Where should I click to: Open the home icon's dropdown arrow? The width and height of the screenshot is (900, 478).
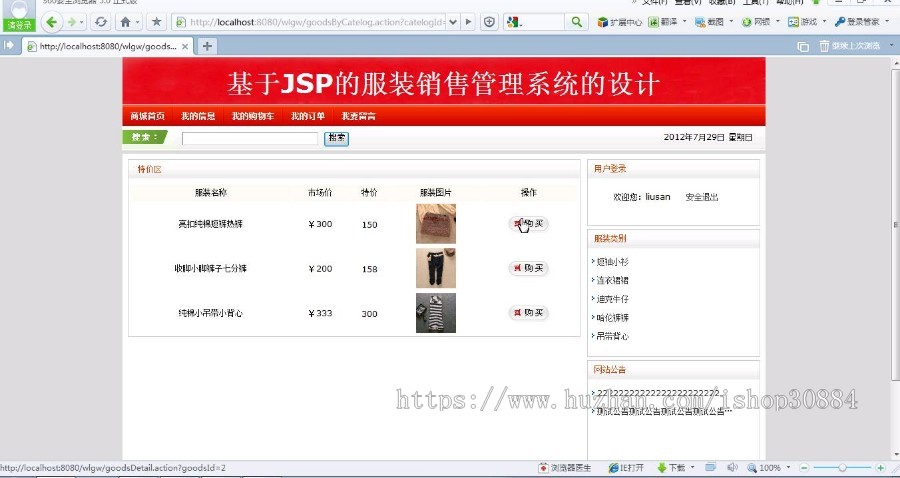click(137, 23)
